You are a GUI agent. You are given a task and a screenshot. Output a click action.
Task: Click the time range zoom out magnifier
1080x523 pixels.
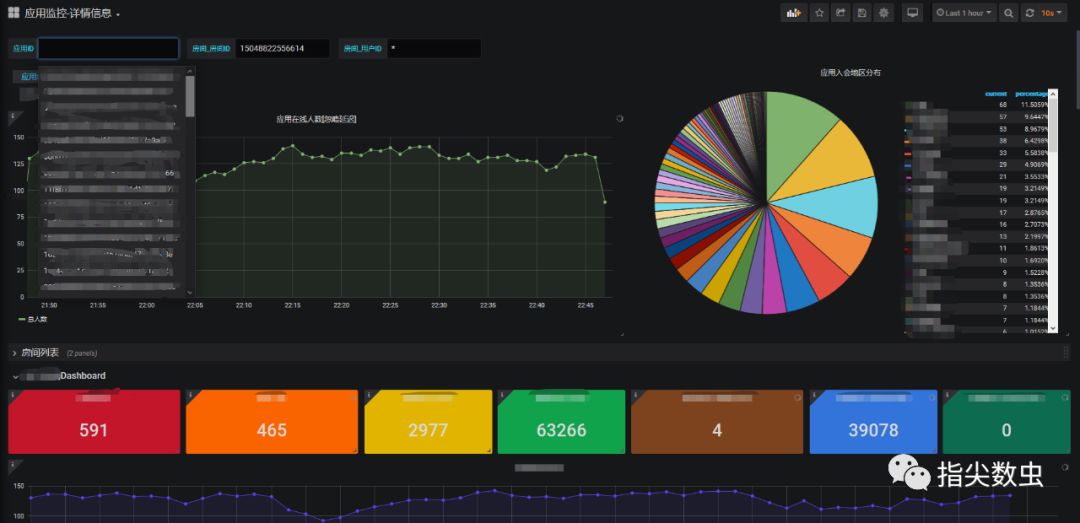tap(1008, 13)
